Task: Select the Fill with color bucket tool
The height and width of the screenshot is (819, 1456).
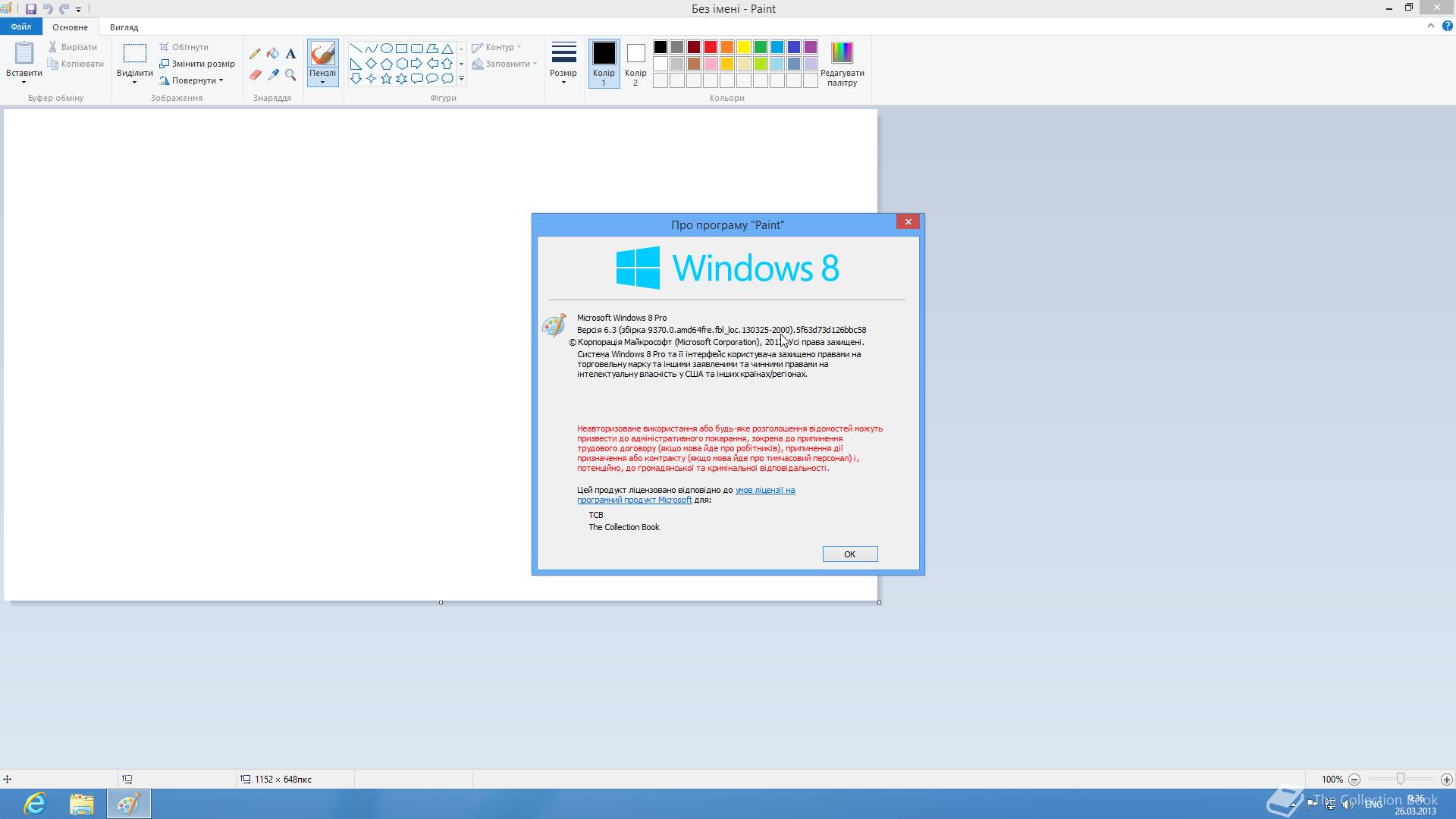Action: pos(273,54)
